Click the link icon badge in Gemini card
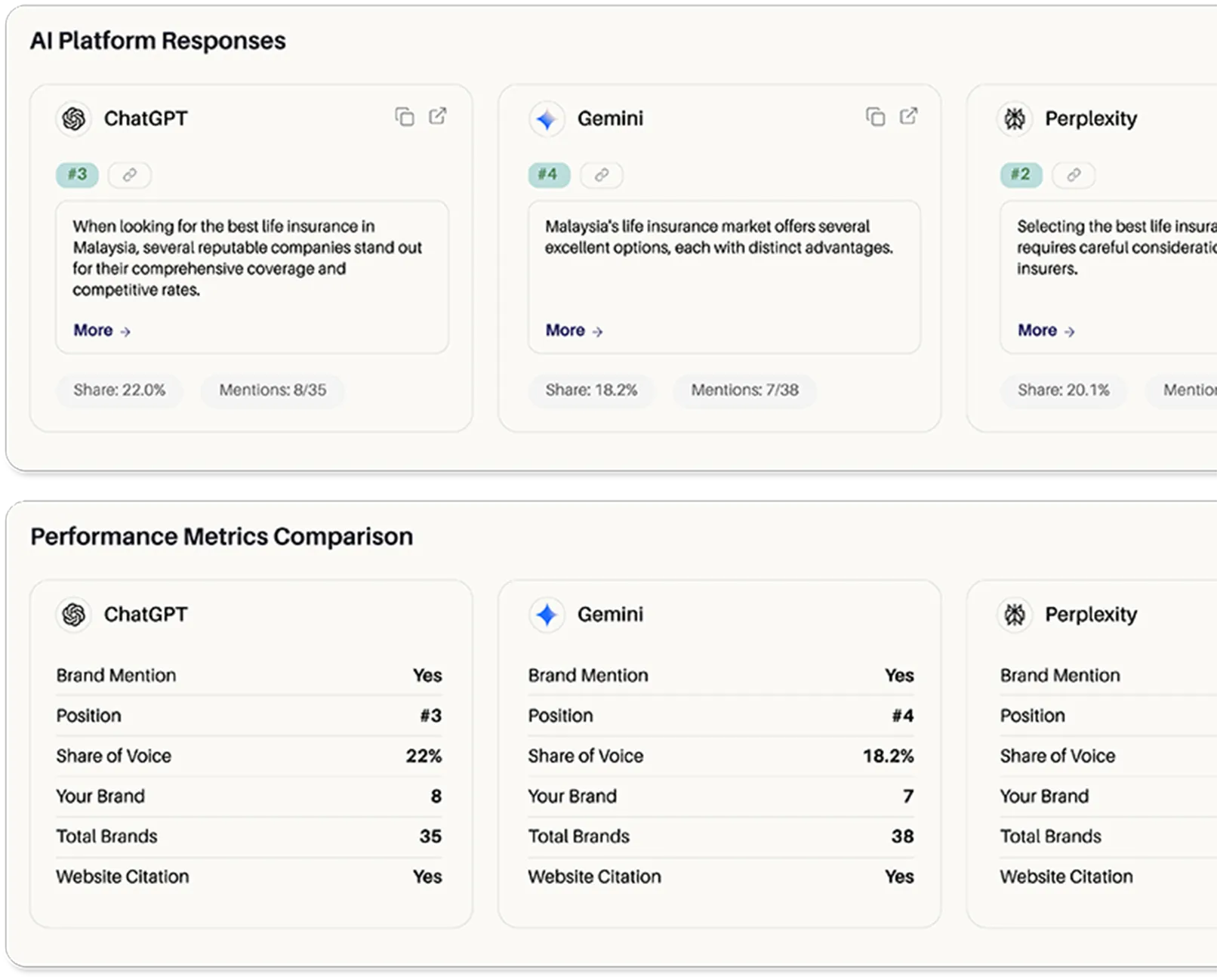1217x980 pixels. coord(602,174)
